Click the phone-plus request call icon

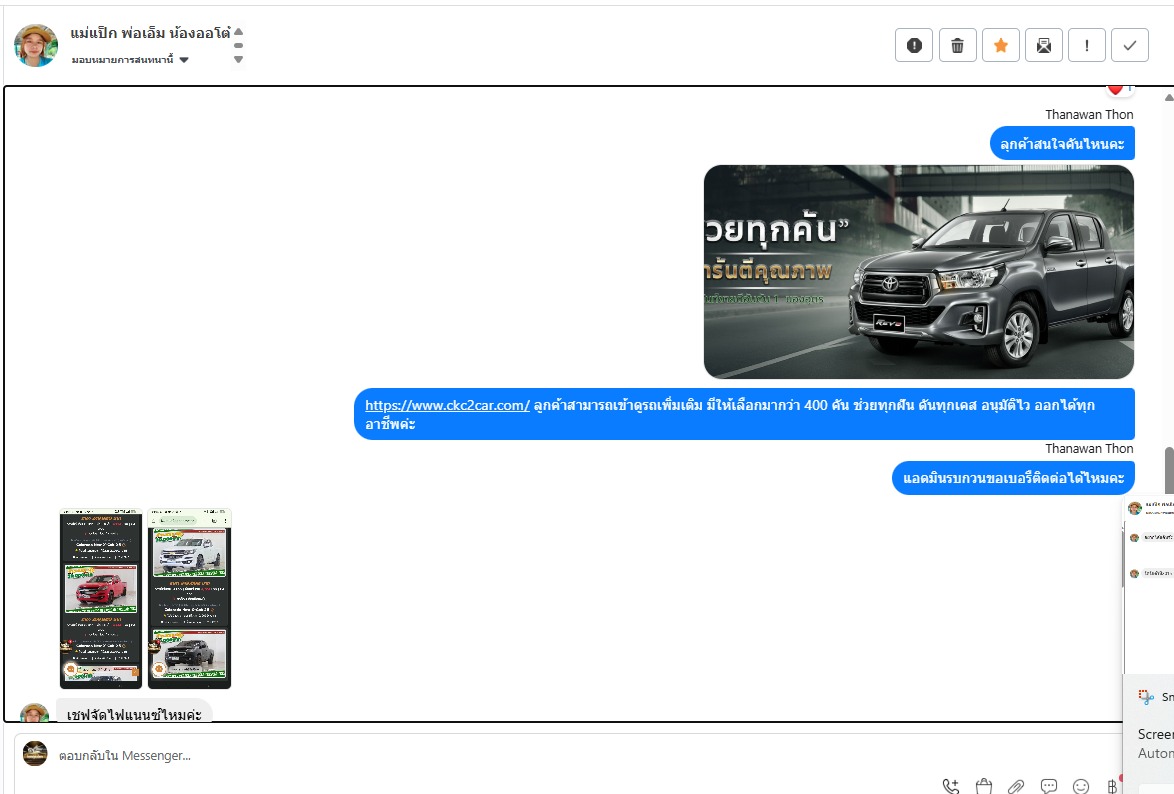point(951,786)
